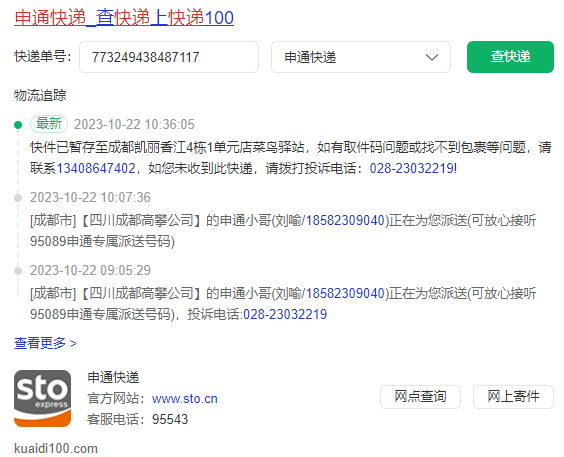Expand more tracking with 查看更多 >
This screenshot has height=457, width=564.
tap(45, 343)
